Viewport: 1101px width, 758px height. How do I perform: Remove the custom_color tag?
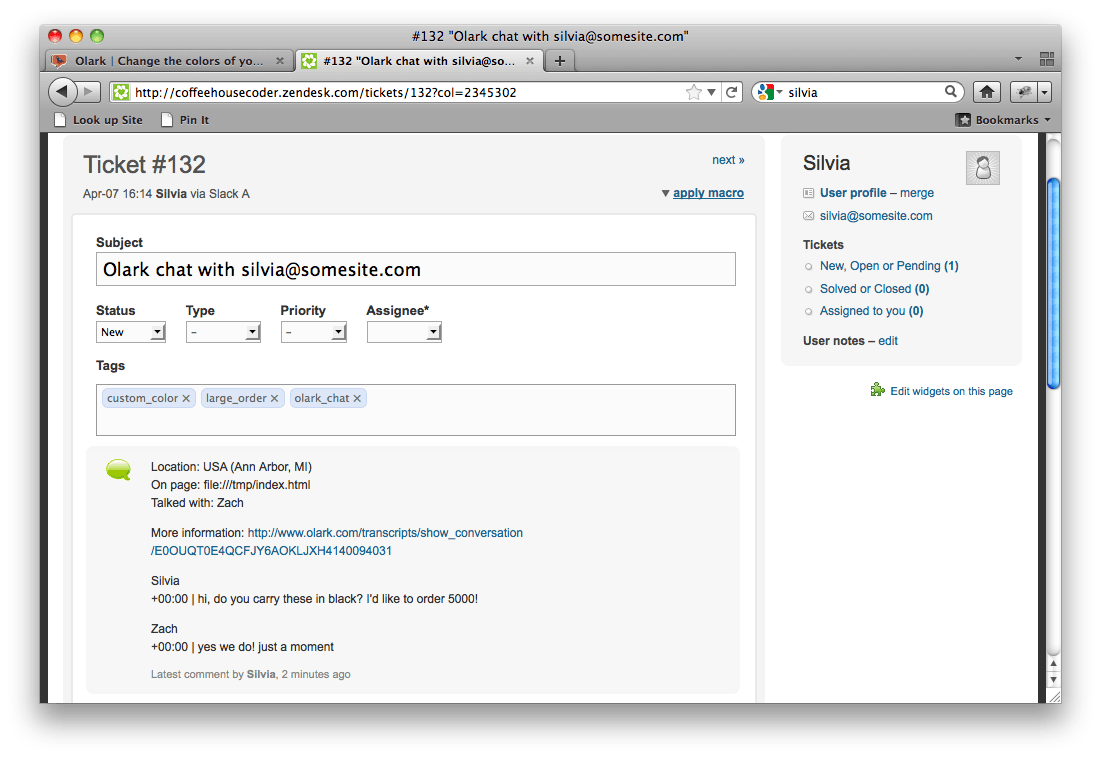point(188,398)
